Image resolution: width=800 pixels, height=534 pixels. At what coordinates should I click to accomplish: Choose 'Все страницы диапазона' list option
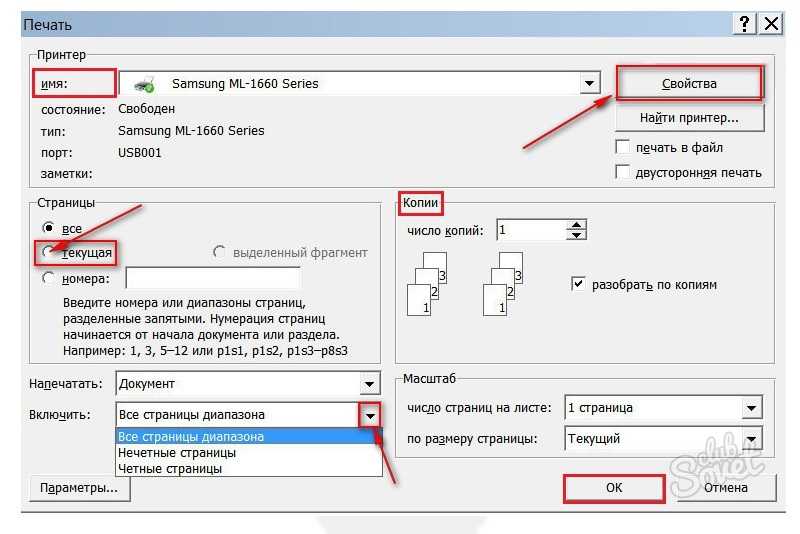pyautogui.click(x=248, y=437)
